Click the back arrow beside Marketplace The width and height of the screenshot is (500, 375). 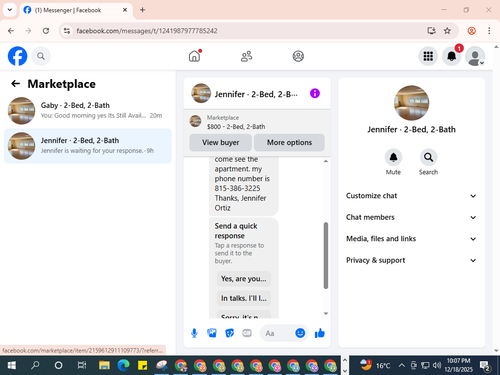pyautogui.click(x=15, y=84)
